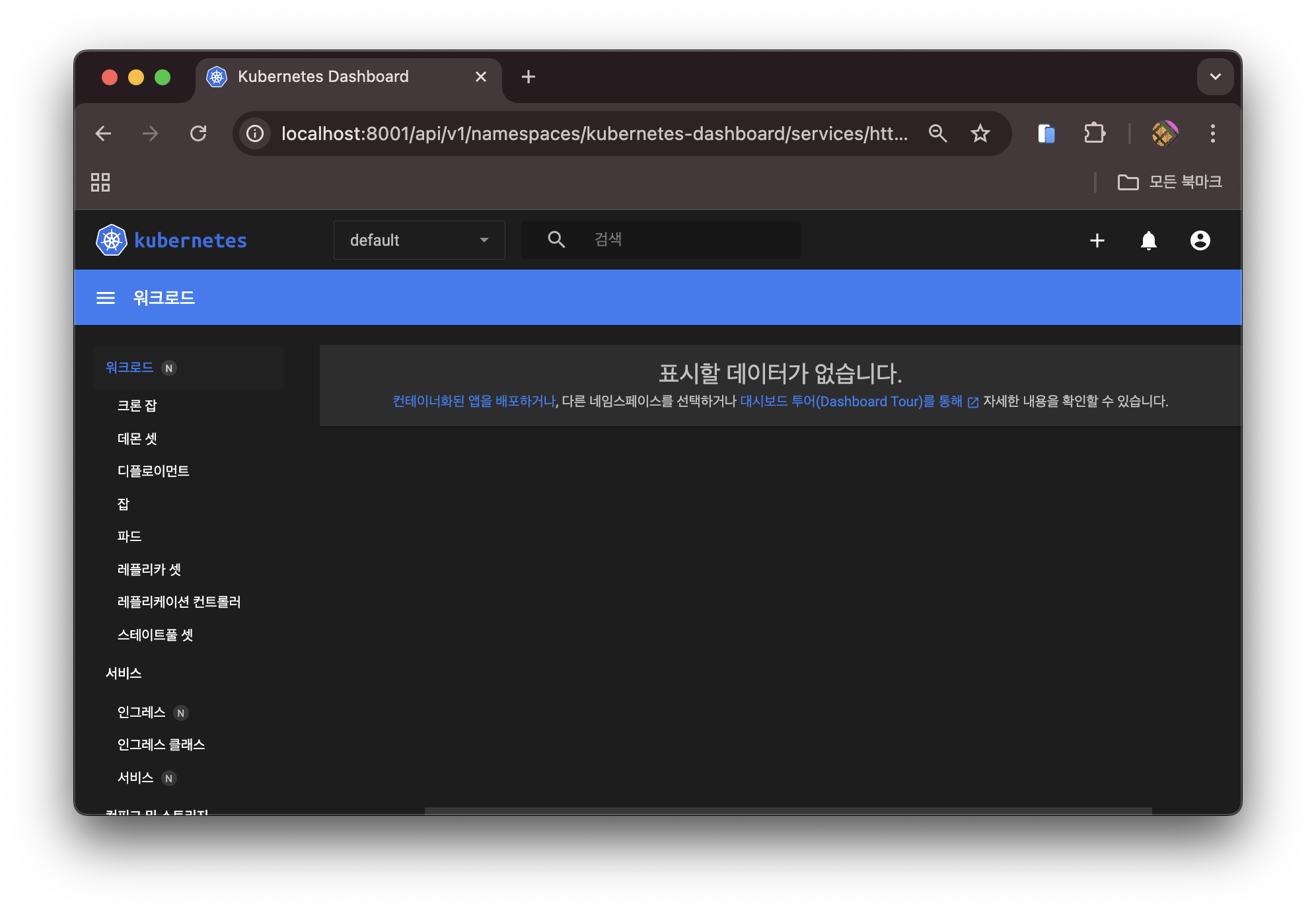Click the plus create resource icon

click(x=1097, y=240)
